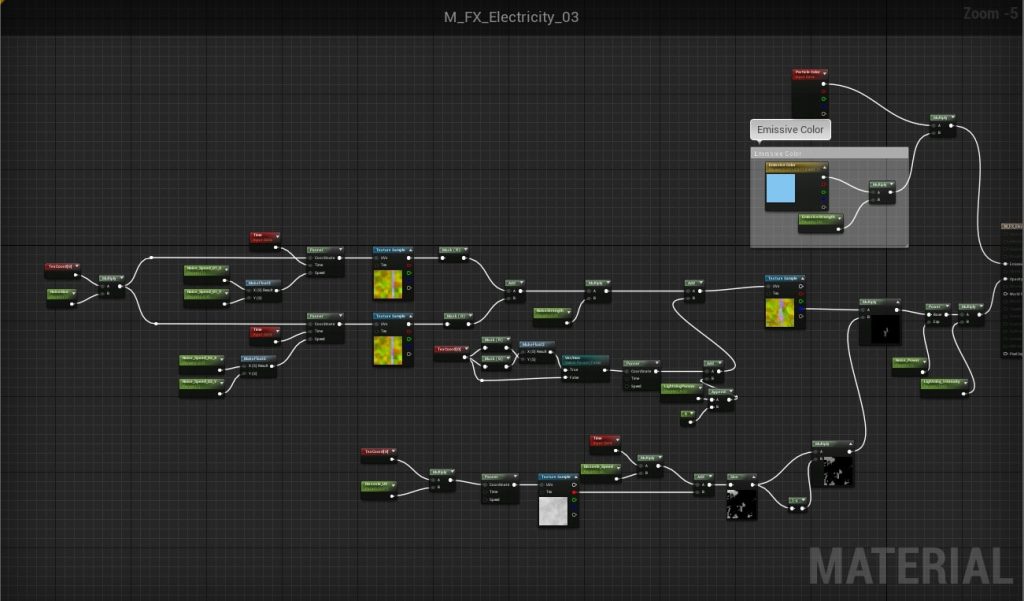Click the arrow on the Time node feeding the upper Panner
Image resolution: width=1024 pixels, height=601 pixels.
[x=276, y=236]
